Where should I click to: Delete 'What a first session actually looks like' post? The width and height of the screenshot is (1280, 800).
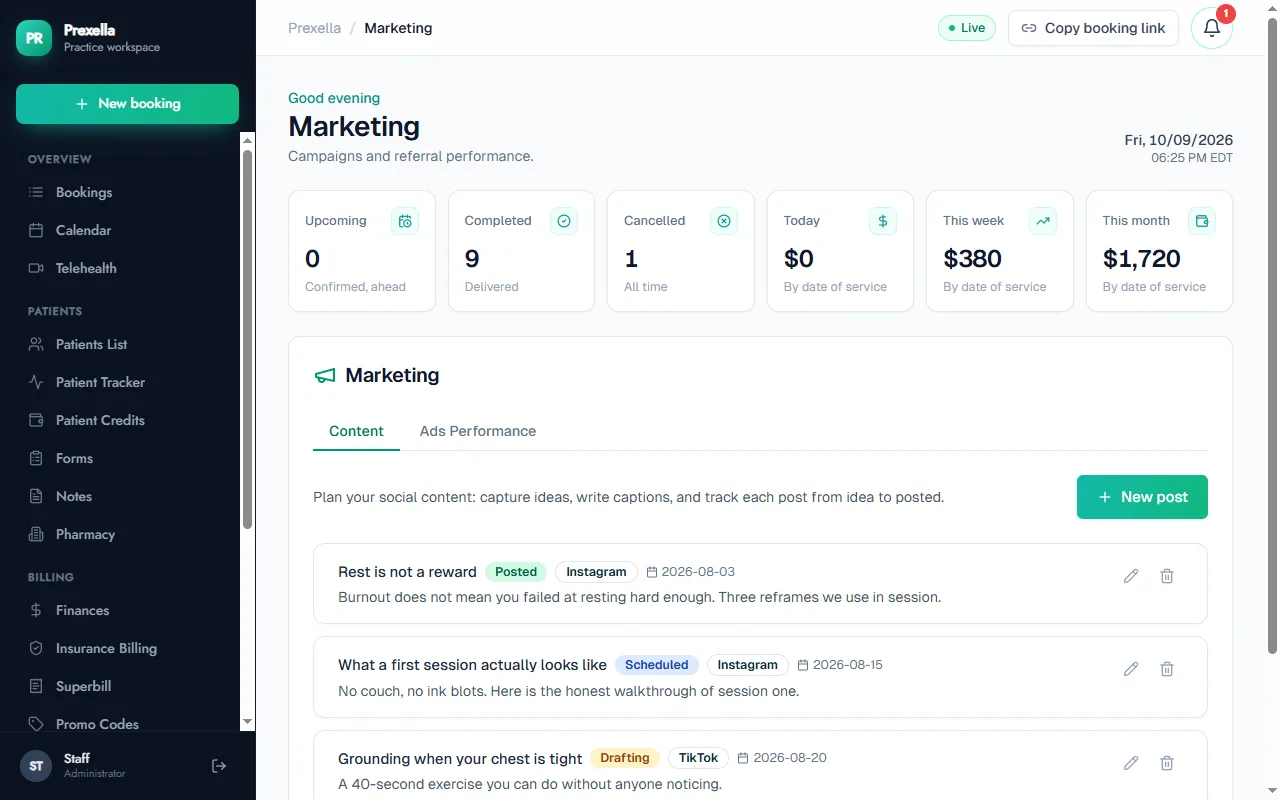[1167, 669]
